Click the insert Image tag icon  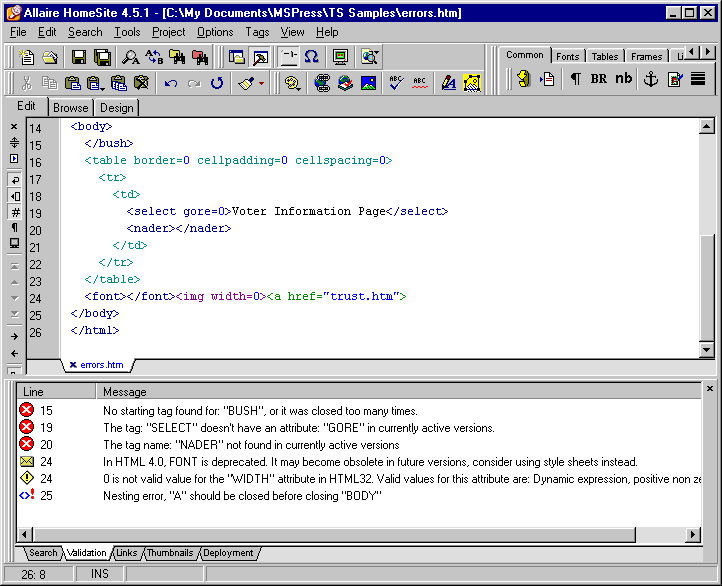[x=675, y=79]
